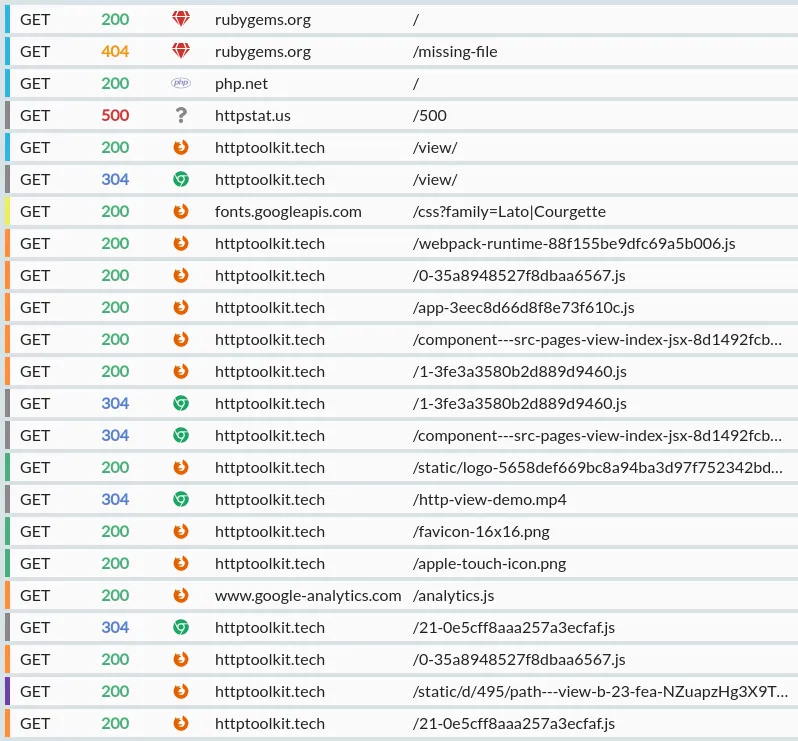Click the PHP icon beside php.net

pos(181,83)
